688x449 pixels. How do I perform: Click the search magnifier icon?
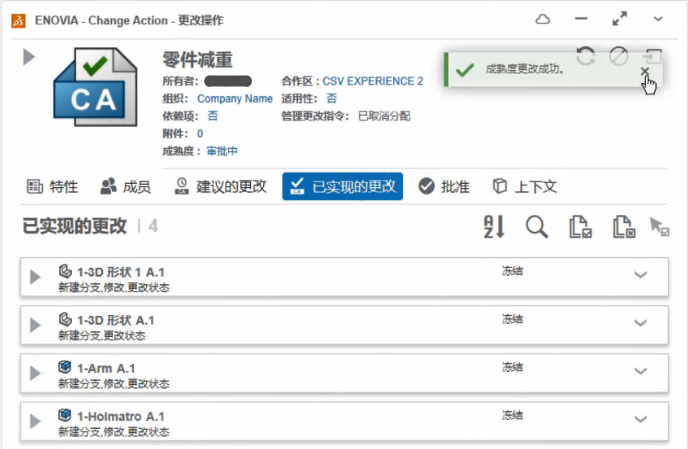(x=537, y=227)
